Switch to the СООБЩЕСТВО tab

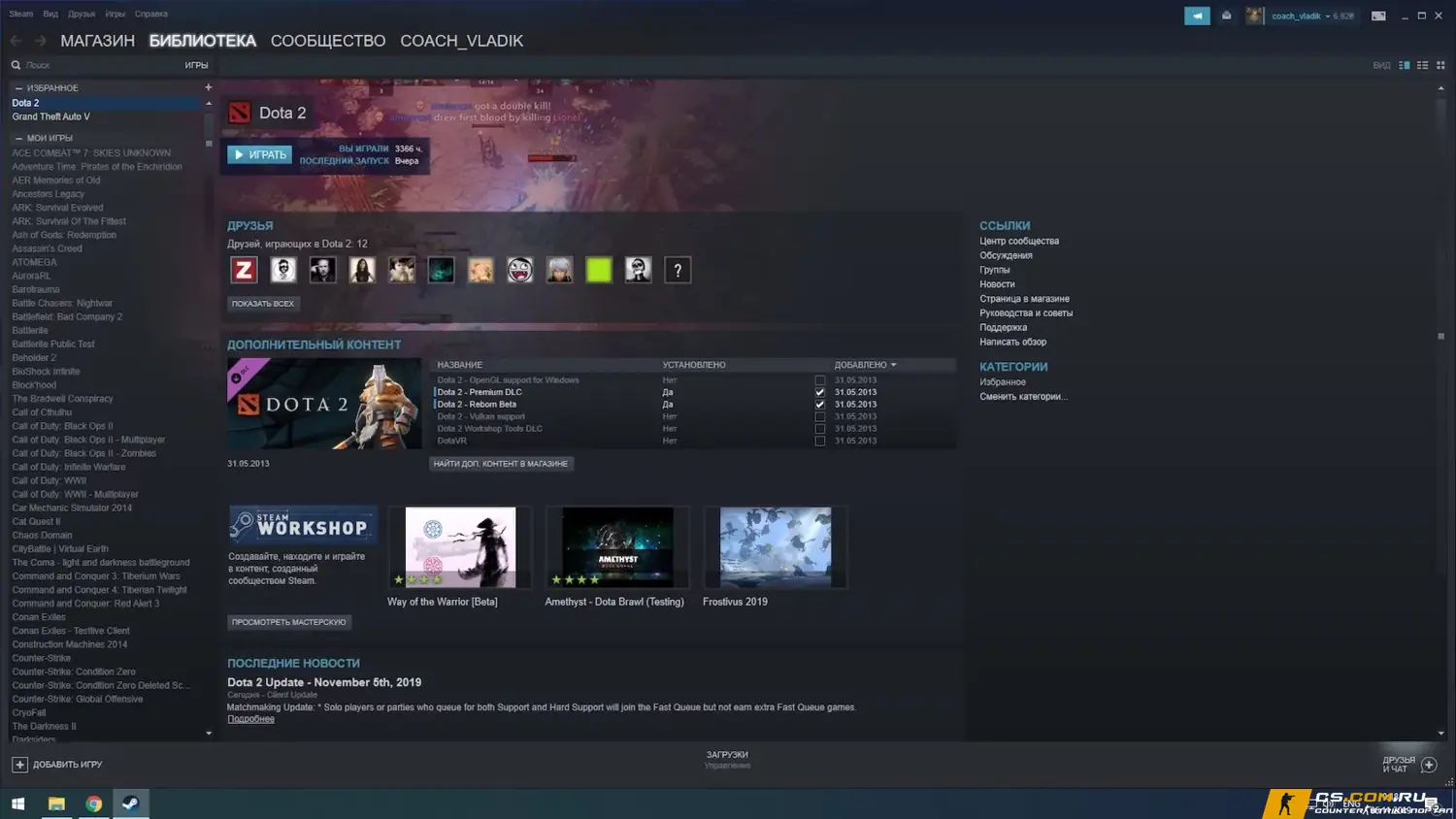click(328, 41)
